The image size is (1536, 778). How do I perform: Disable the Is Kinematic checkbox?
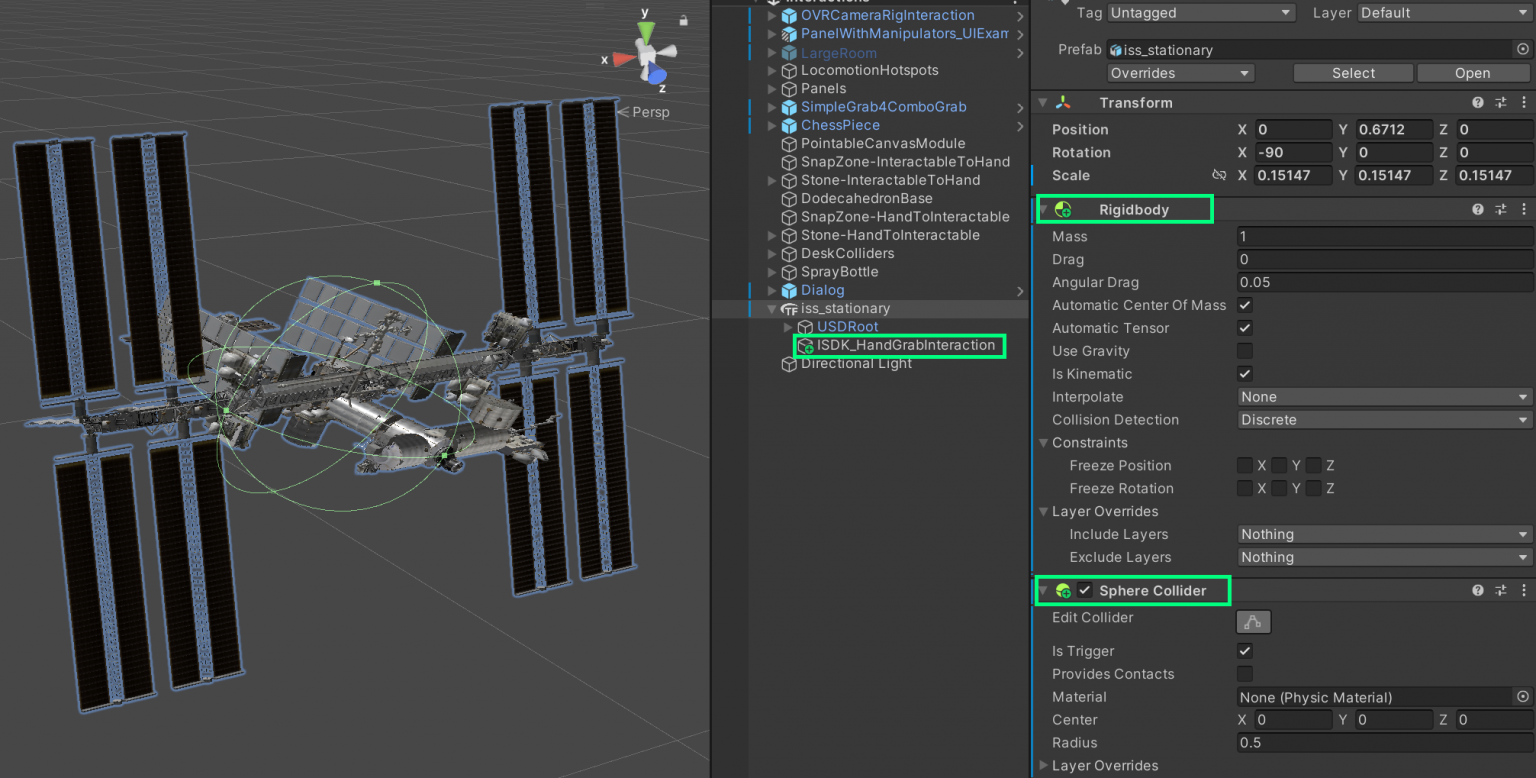point(1244,373)
